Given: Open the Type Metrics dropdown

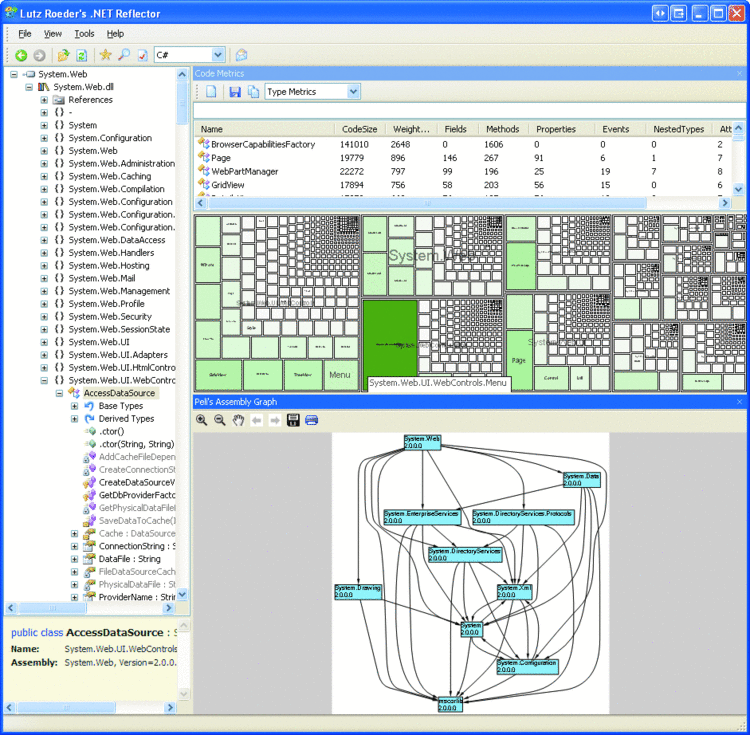Looking at the screenshot, I should pyautogui.click(x=353, y=91).
